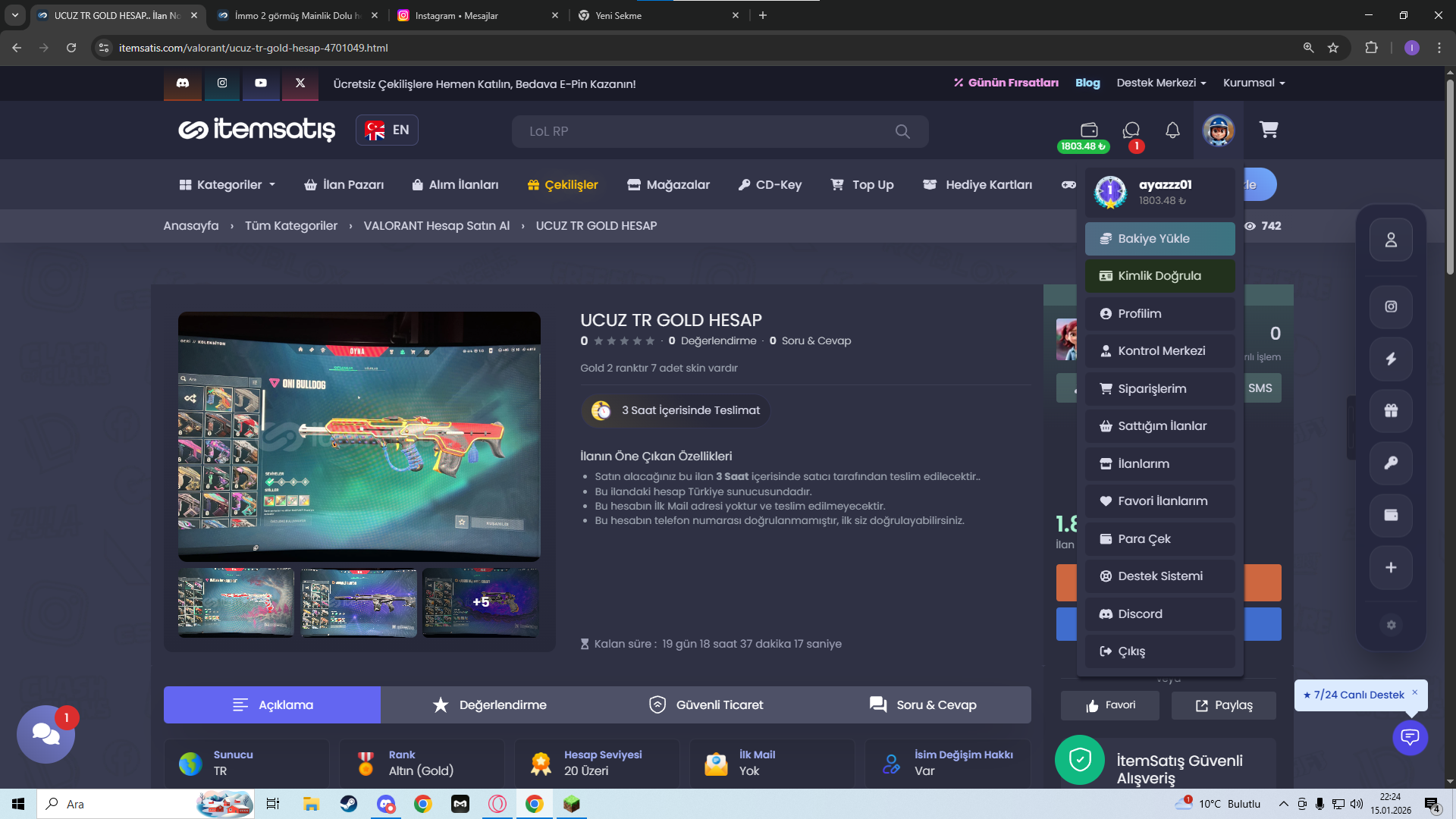Switch to the Açıklama tab
The image size is (1456, 819).
click(272, 705)
